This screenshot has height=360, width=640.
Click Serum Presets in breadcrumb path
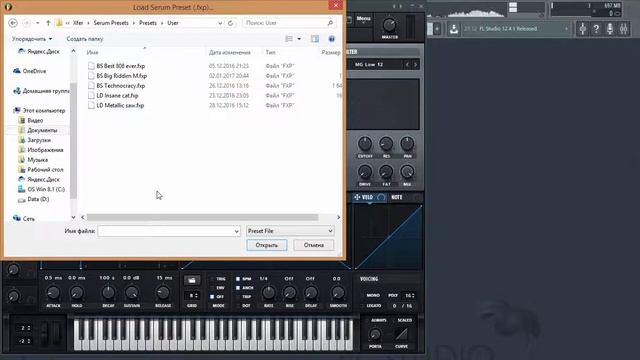[111, 23]
